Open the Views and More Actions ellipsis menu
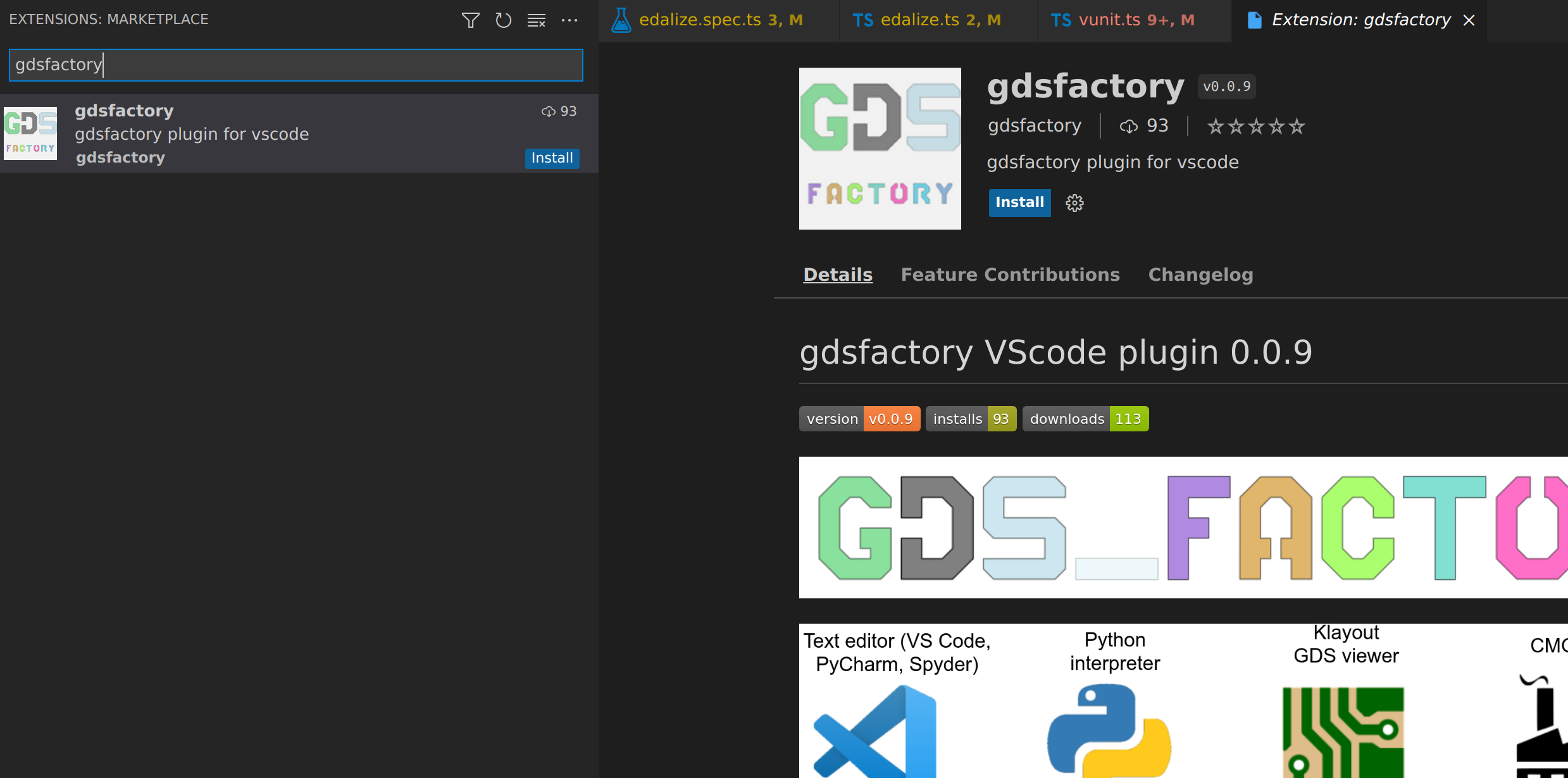Image resolution: width=1568 pixels, height=778 pixels. 569,20
